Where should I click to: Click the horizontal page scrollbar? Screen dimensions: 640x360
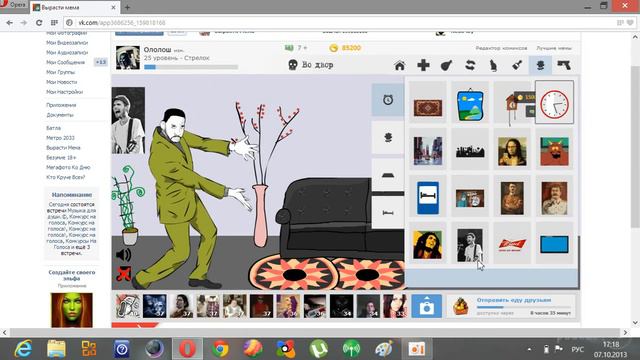(x=314, y=332)
